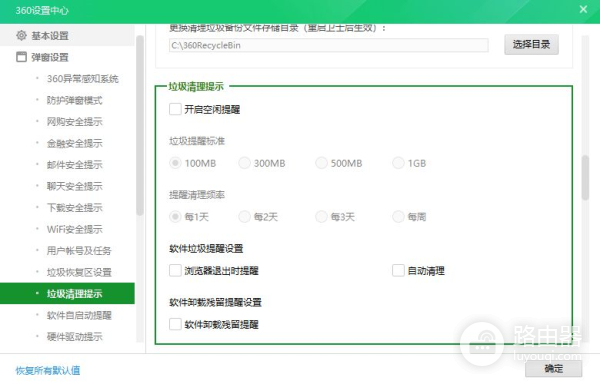The height and width of the screenshot is (384, 600).
Task: Close the 360设置中心 window
Action: (x=583, y=9)
